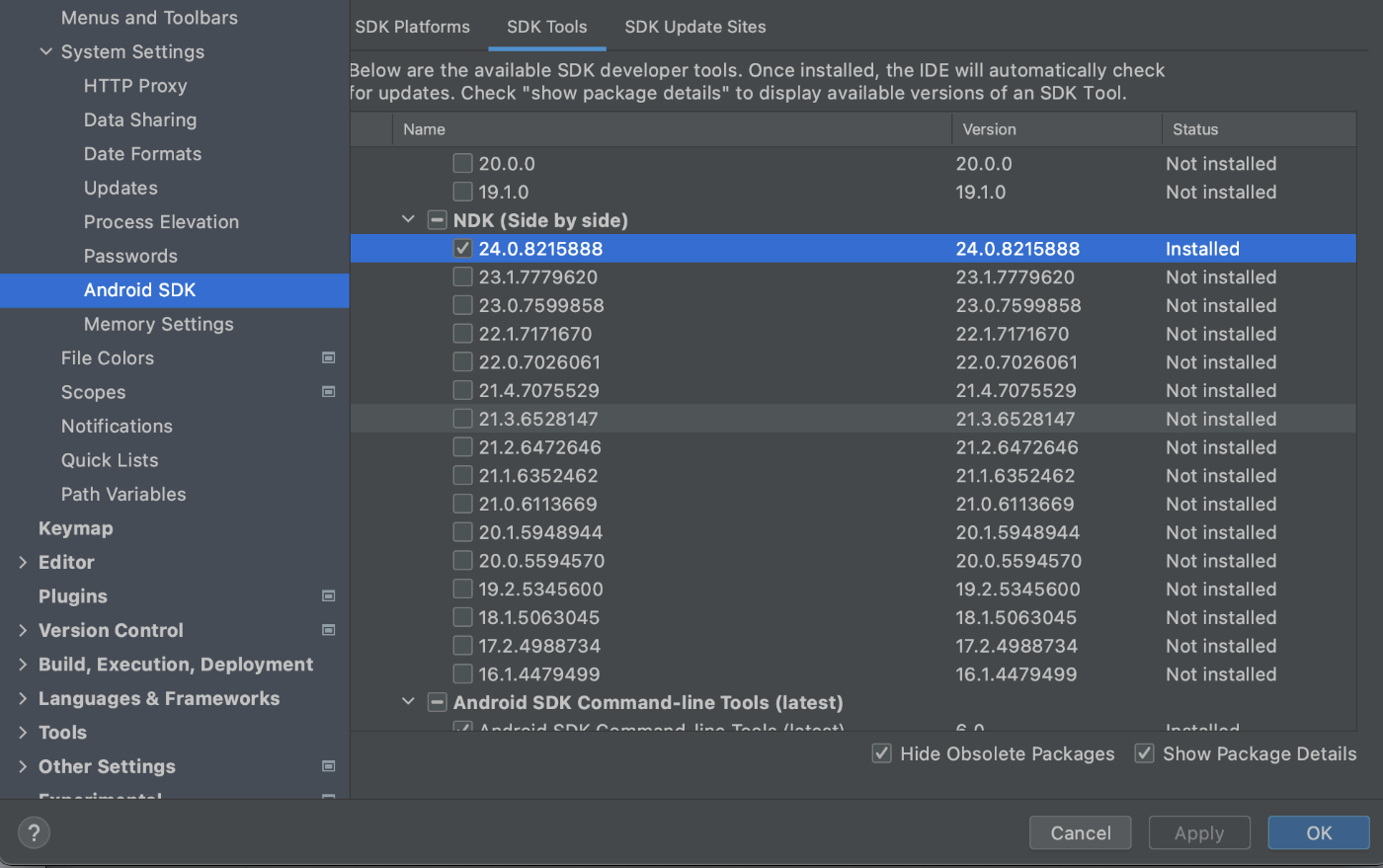
Task: Click Not installed status for 17.2.4988734
Action: point(1221,646)
